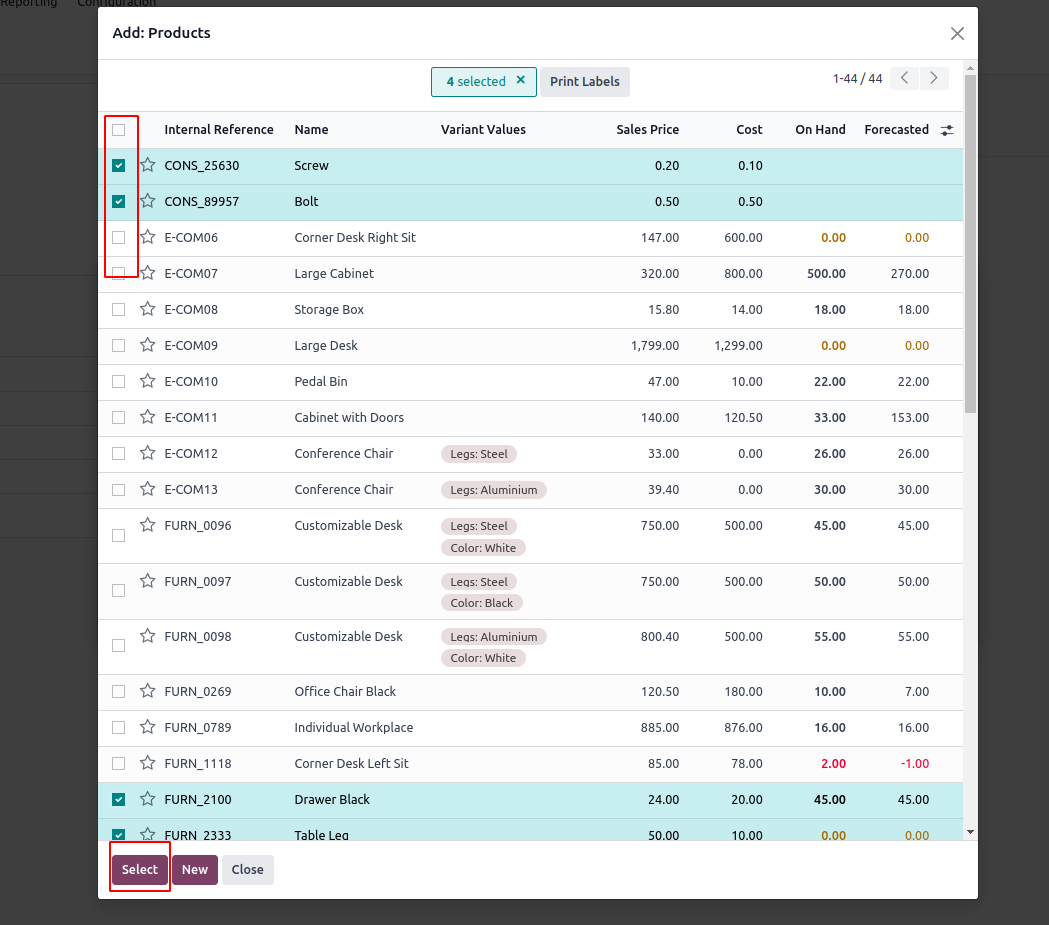
Task: Mark Corner Desk Right Sit as favorite
Action: 148,237
